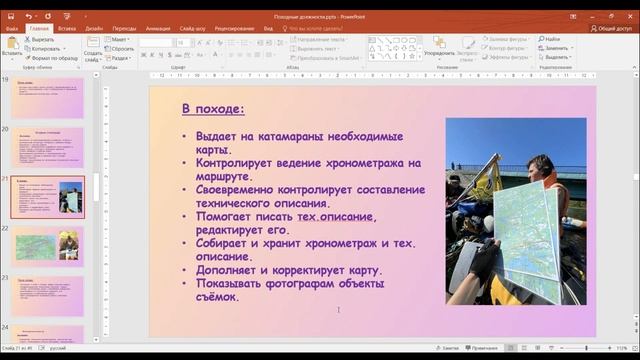Image resolution: width=640 pixels, height=360 pixels.
Task: Open the Файл tab
Action: (12, 29)
